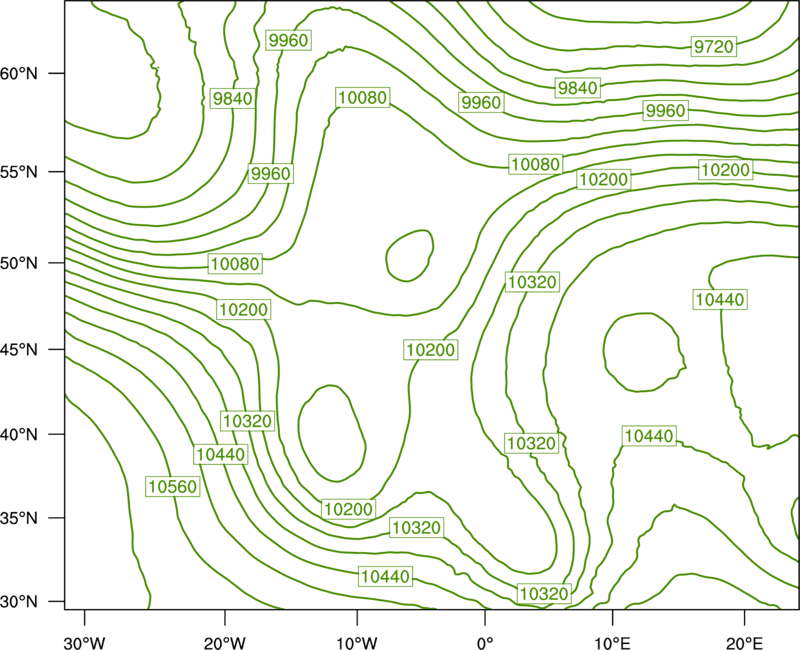The width and height of the screenshot is (800, 650).
Task: Click the 10440 label nearest 20°E longitude
Action: click(x=720, y=299)
